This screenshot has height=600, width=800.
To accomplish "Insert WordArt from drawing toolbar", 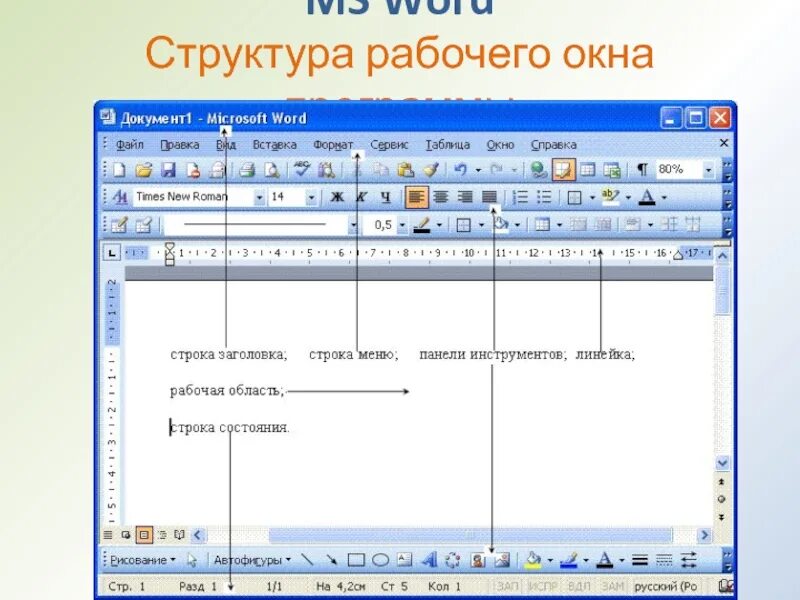I will pyautogui.click(x=430, y=560).
